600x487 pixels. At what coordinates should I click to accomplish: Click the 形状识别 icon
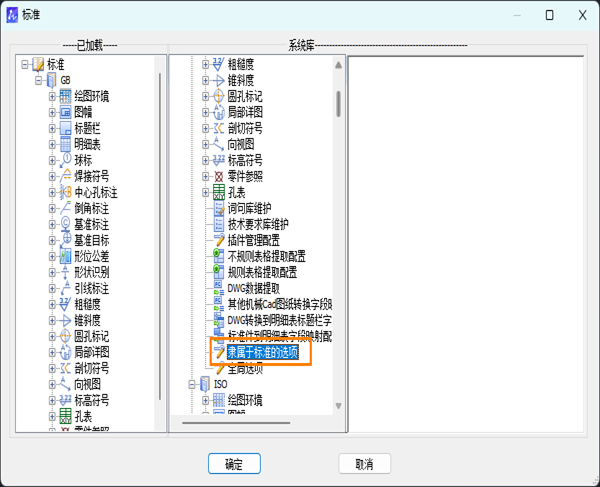(65, 272)
